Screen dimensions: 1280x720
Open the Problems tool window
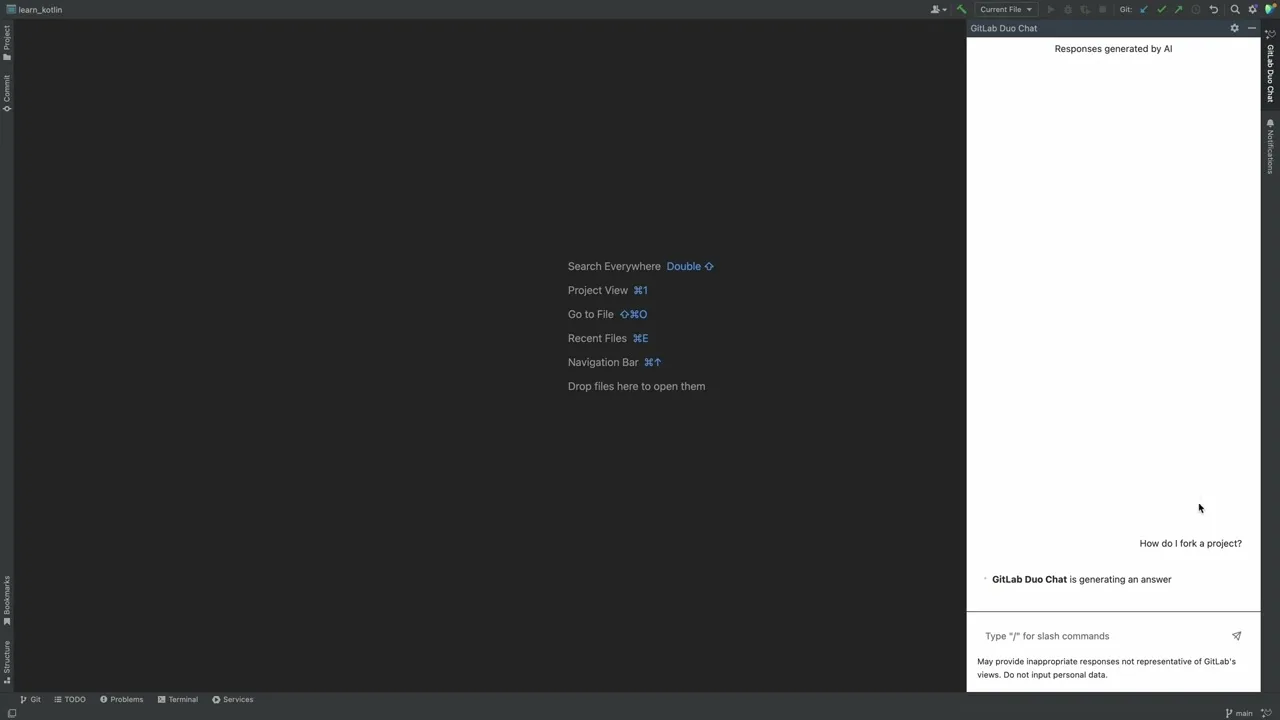pos(122,700)
